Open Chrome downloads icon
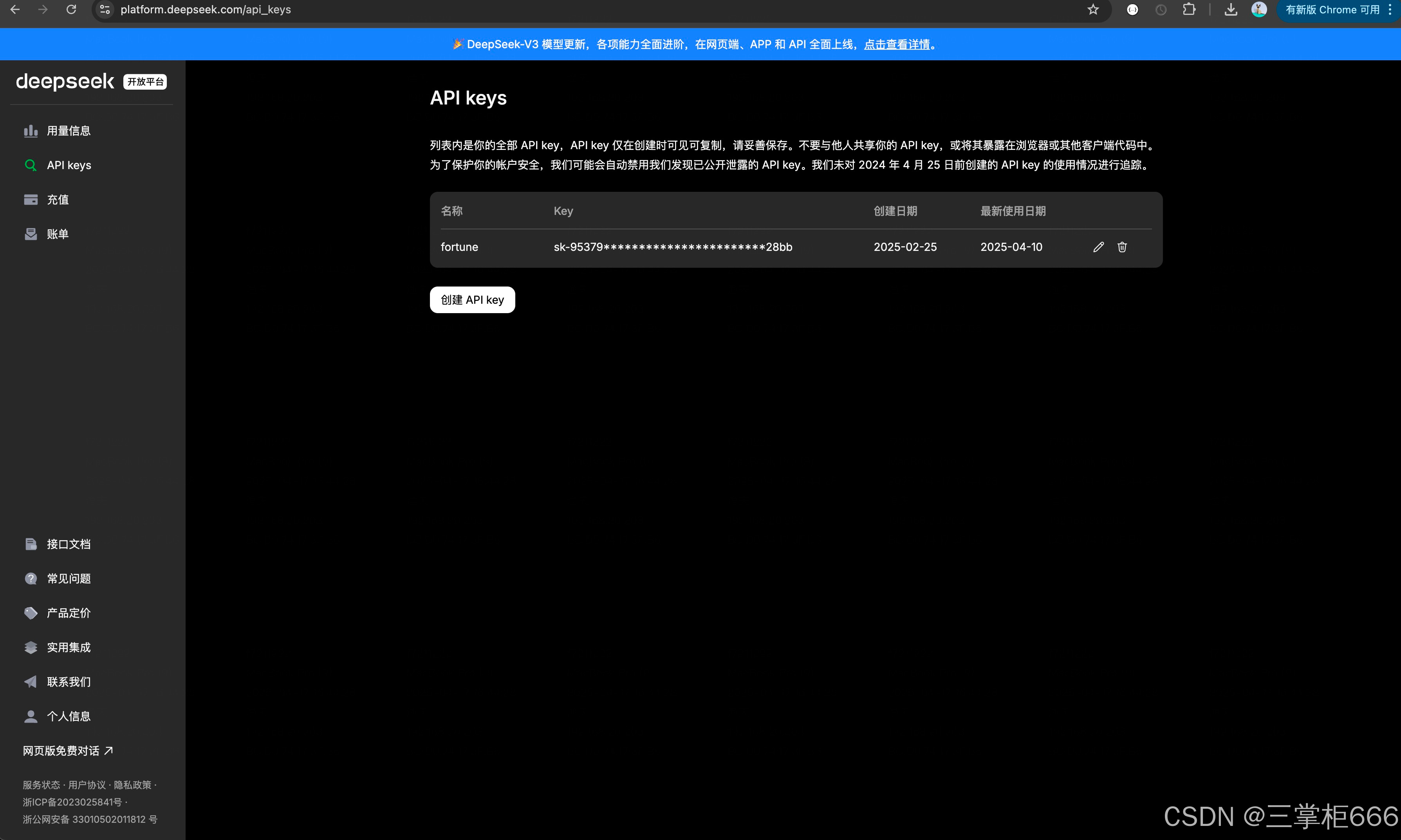The height and width of the screenshot is (840, 1401). click(x=1231, y=10)
